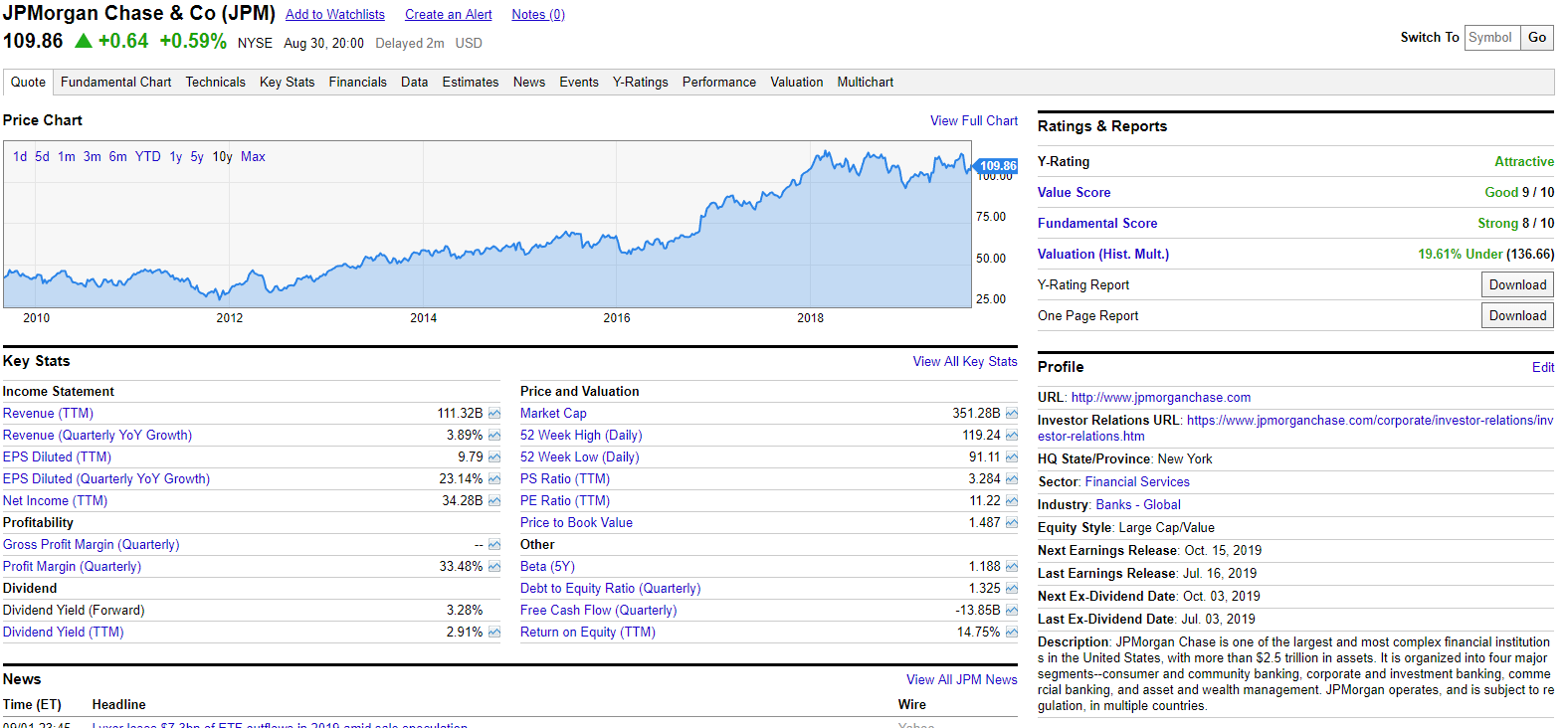The height and width of the screenshot is (728, 1568).
Task: Switch to the Valuation tab
Action: [x=796, y=83]
